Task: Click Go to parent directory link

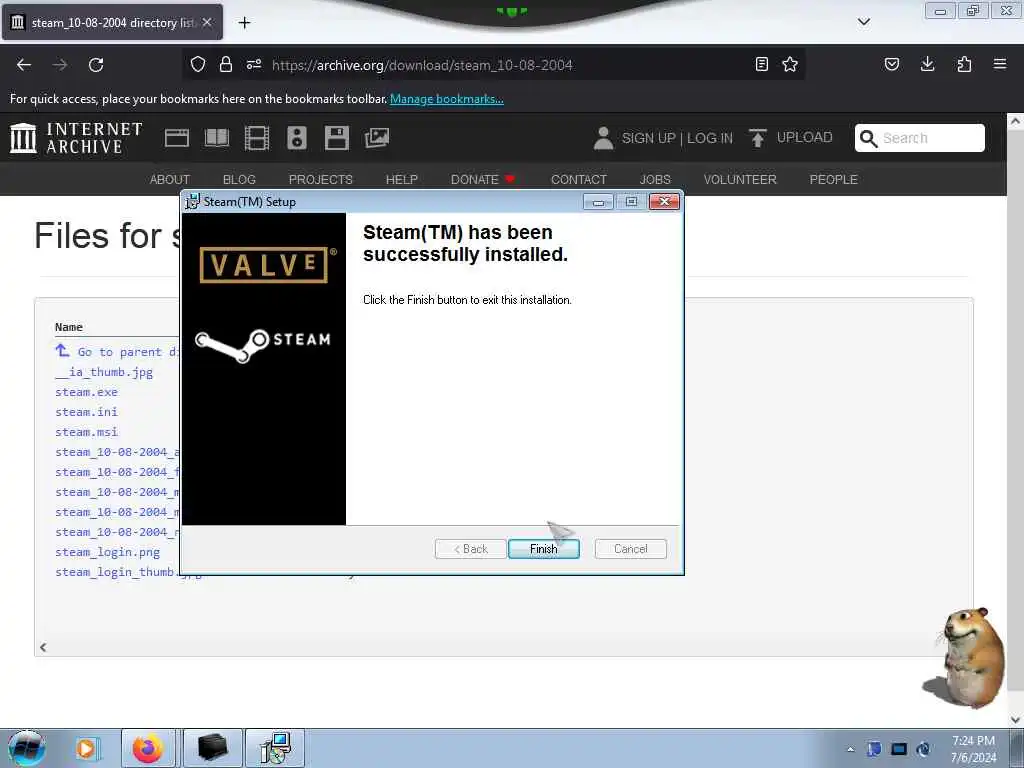Action: 118,351
